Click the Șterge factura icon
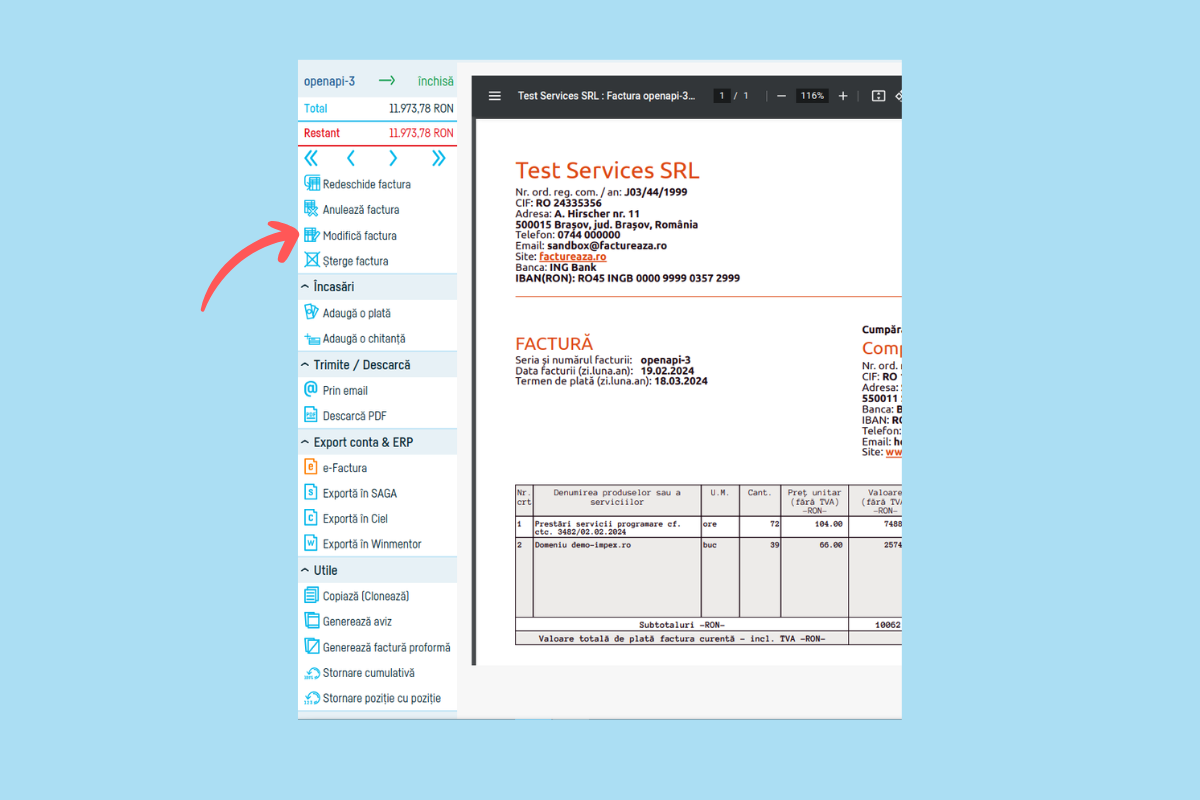This screenshot has height=800, width=1200. click(x=311, y=261)
